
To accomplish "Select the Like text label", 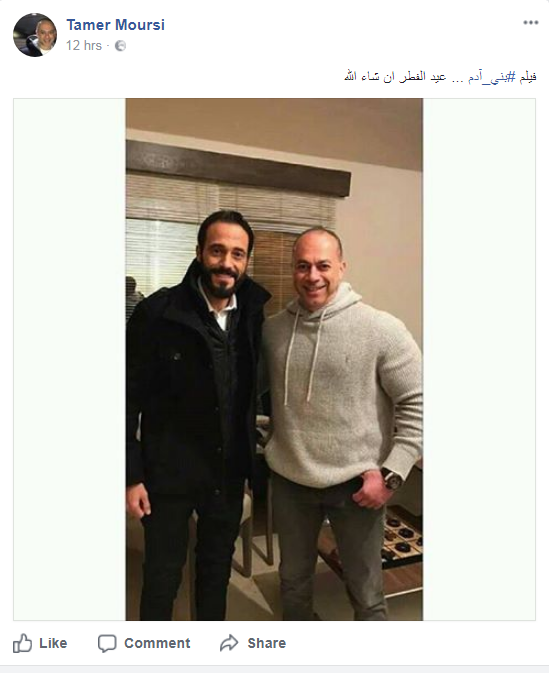I will 53,643.
